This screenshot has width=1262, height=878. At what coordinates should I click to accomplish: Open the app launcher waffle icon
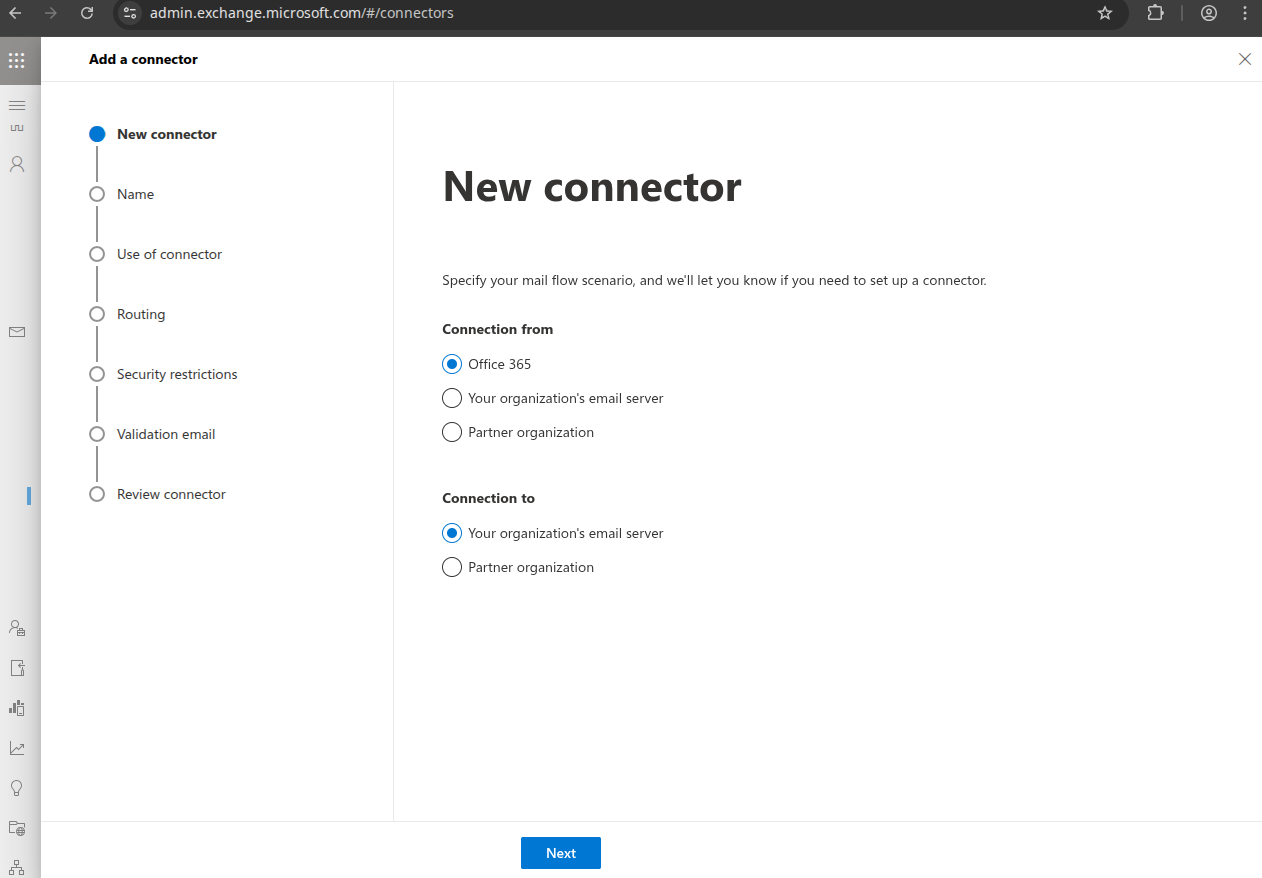tap(17, 60)
